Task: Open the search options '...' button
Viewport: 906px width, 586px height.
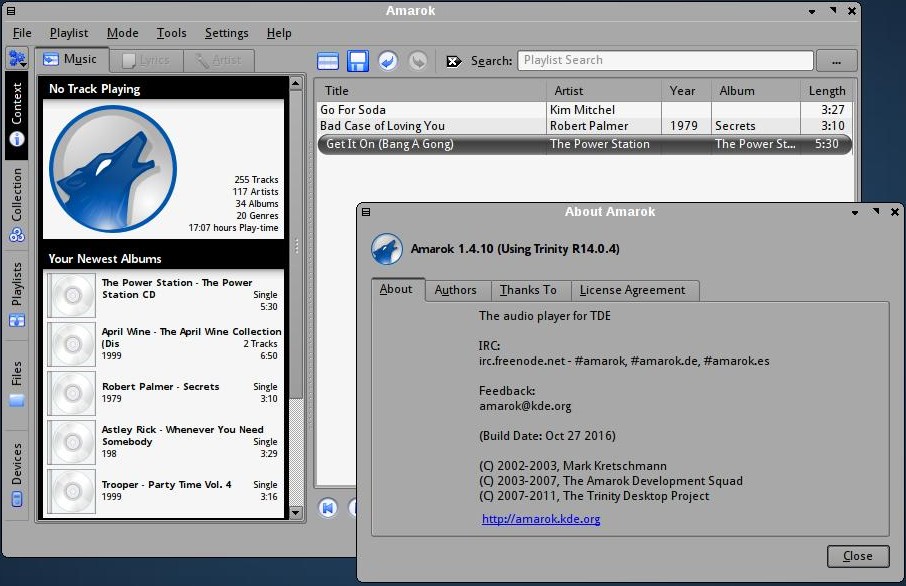Action: [x=837, y=61]
